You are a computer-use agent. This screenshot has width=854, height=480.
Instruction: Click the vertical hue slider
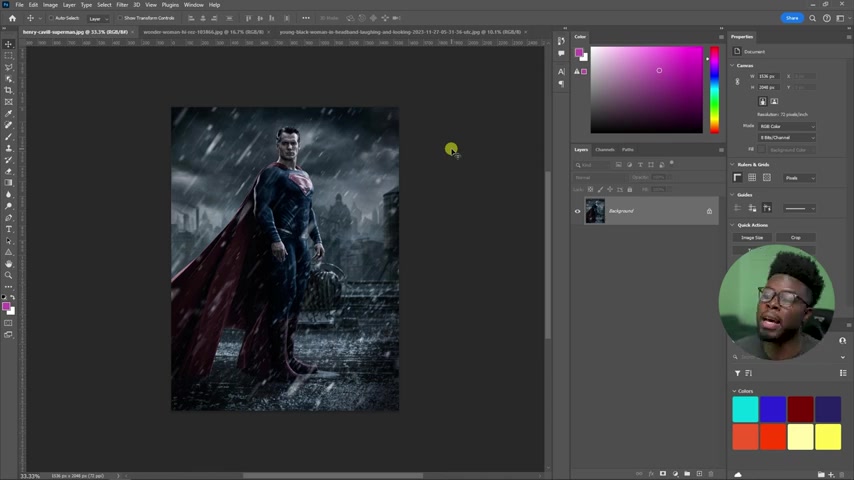point(714,90)
